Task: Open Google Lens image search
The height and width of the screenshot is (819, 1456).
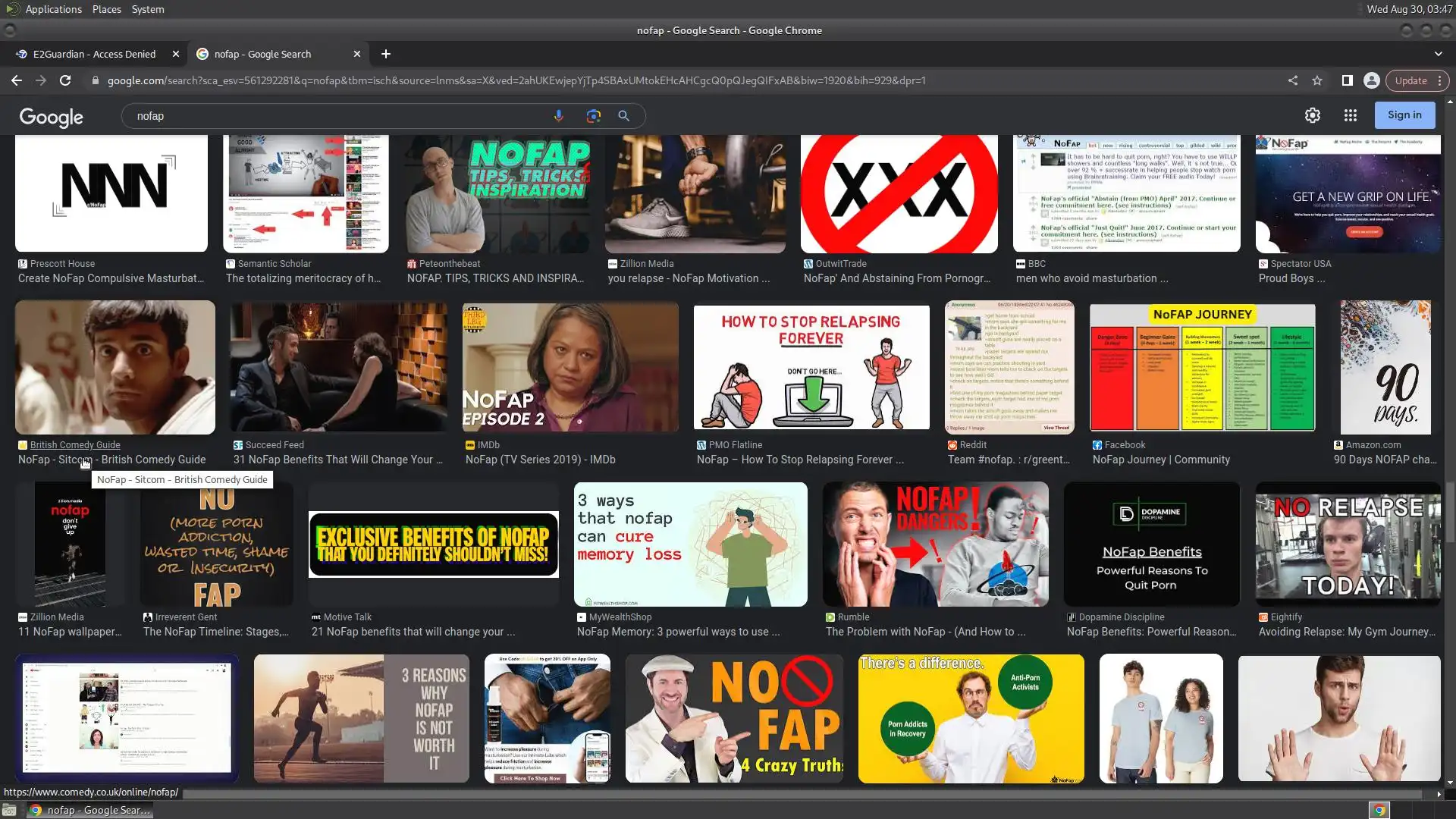Action: 593,116
